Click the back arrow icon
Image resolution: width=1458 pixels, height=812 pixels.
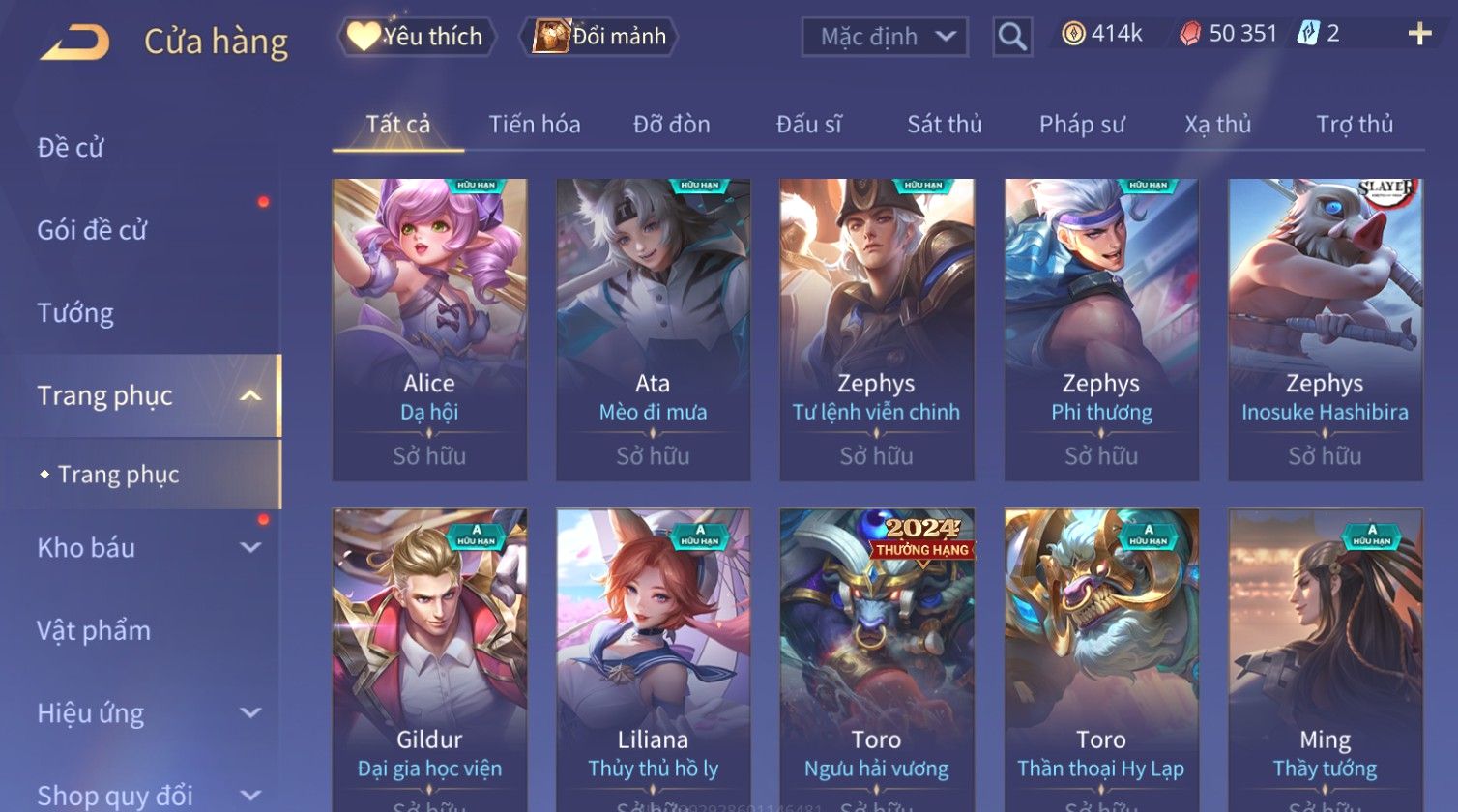74,43
